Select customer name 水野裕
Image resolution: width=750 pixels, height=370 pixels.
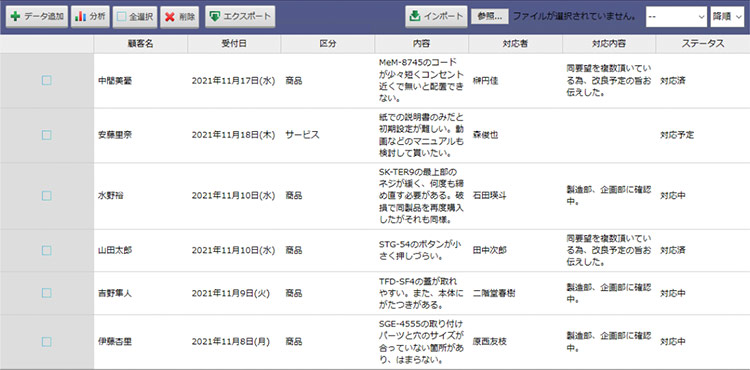pos(110,196)
